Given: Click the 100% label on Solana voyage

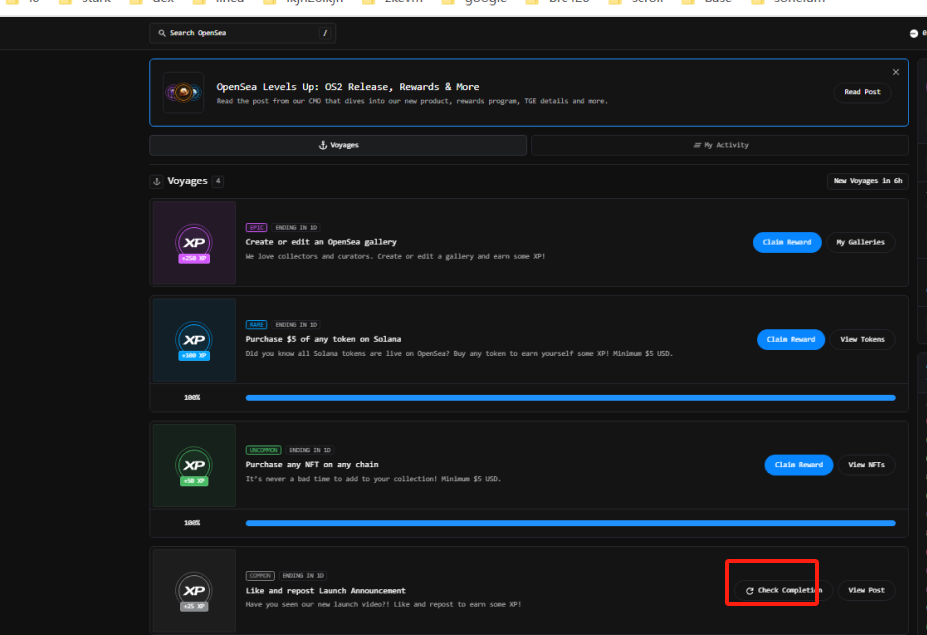Looking at the screenshot, I should [x=192, y=398].
